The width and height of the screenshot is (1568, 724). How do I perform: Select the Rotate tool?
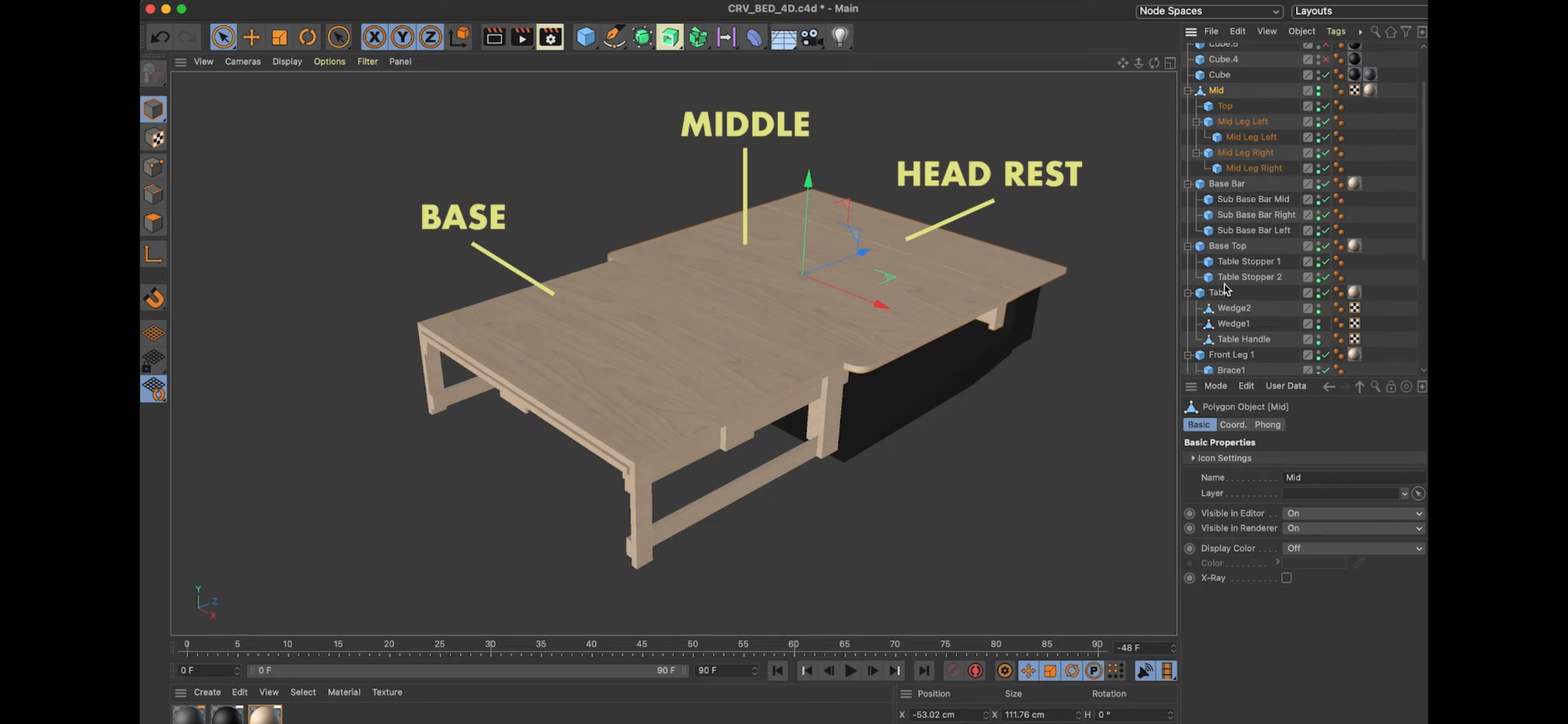[x=307, y=37]
